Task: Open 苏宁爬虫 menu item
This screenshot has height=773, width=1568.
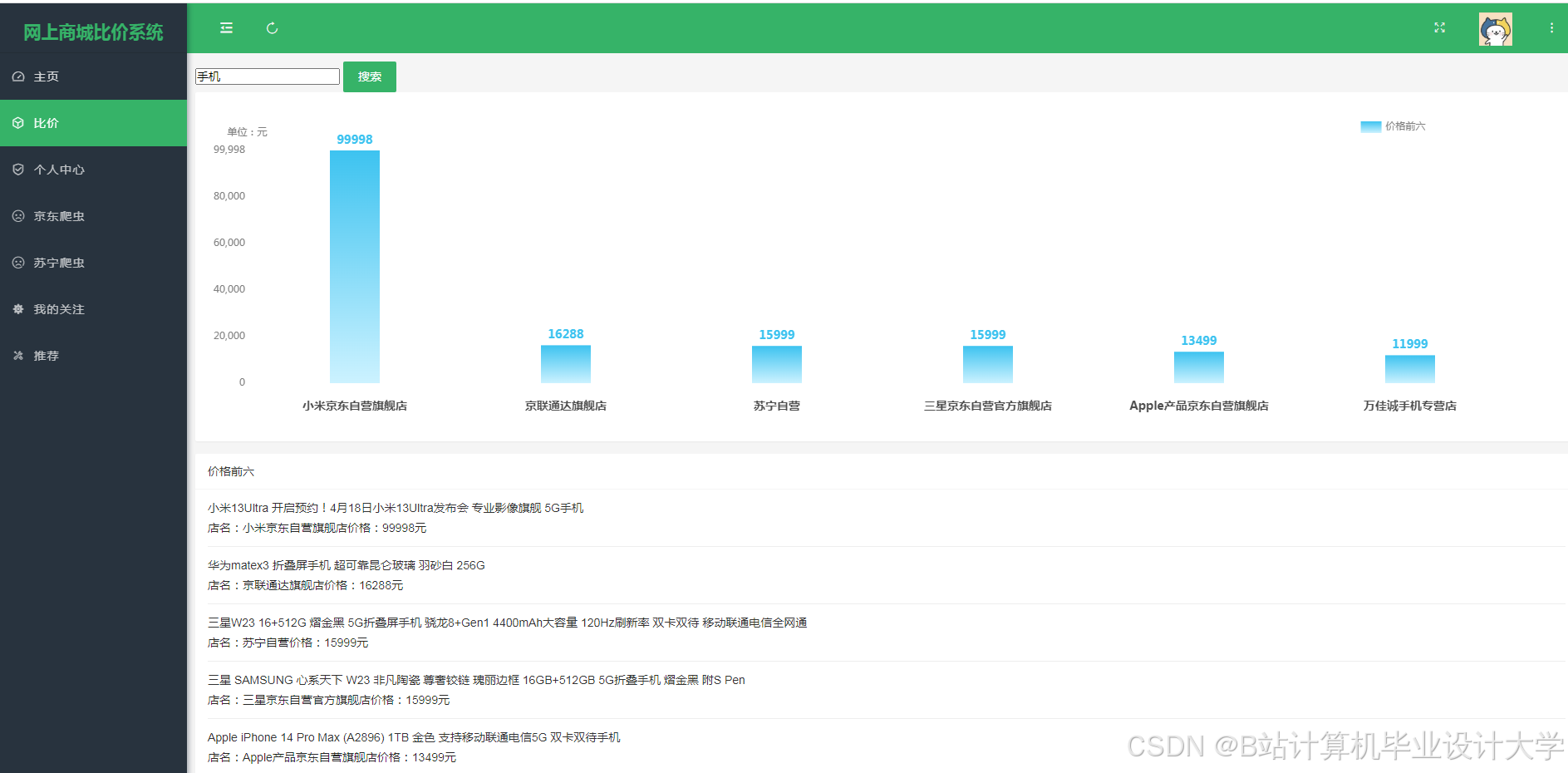Action: pos(93,263)
